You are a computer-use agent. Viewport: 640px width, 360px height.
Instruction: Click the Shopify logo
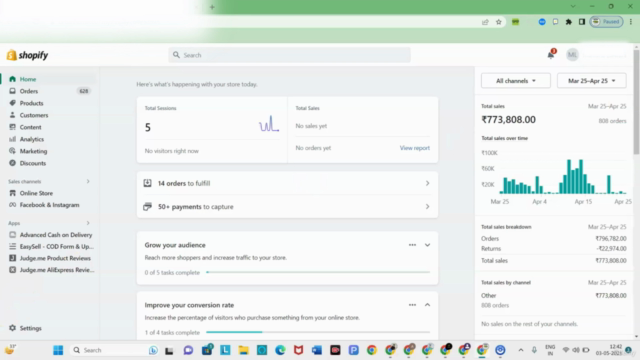click(27, 55)
